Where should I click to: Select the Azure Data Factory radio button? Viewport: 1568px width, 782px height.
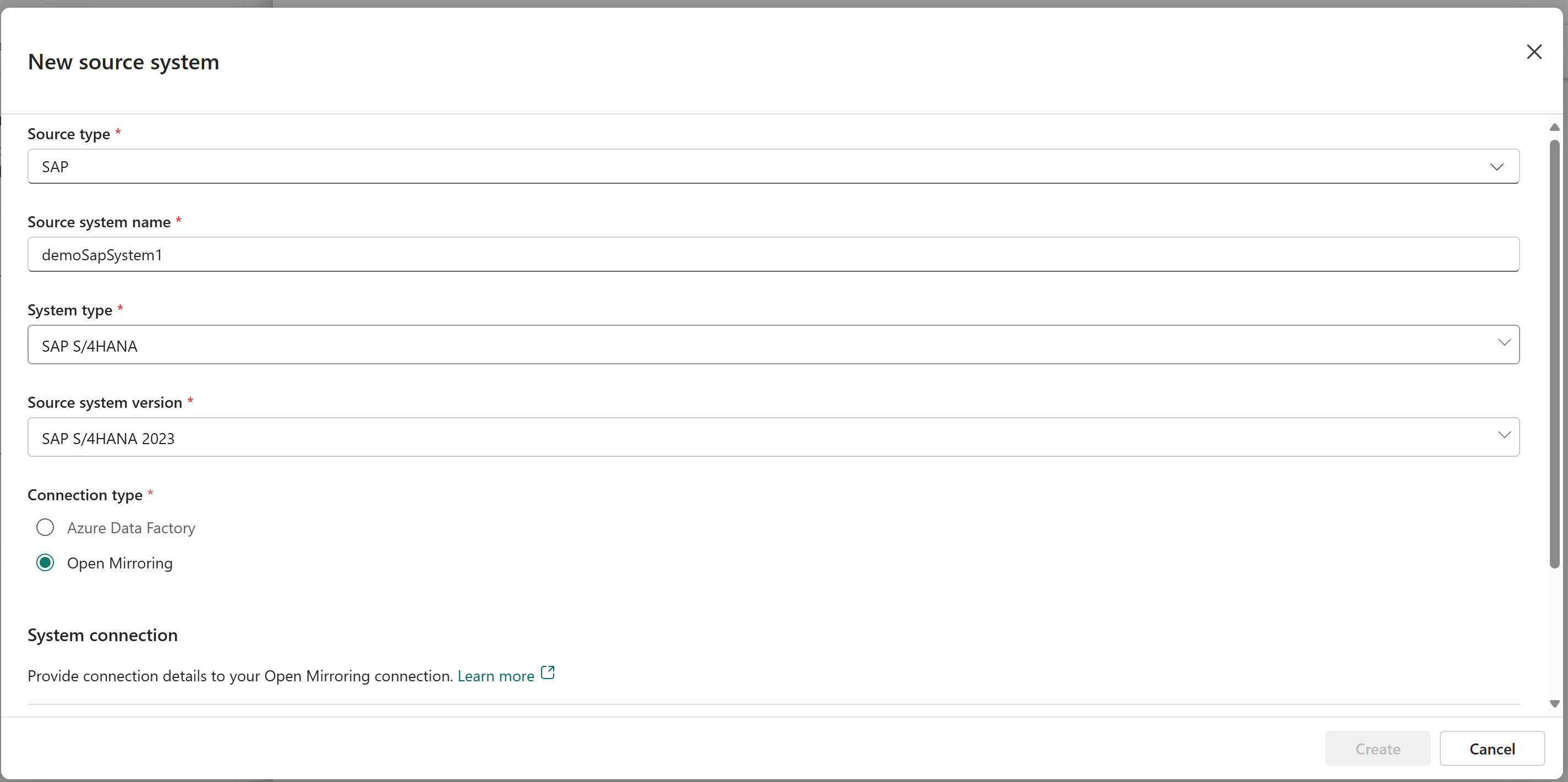pyautogui.click(x=45, y=528)
